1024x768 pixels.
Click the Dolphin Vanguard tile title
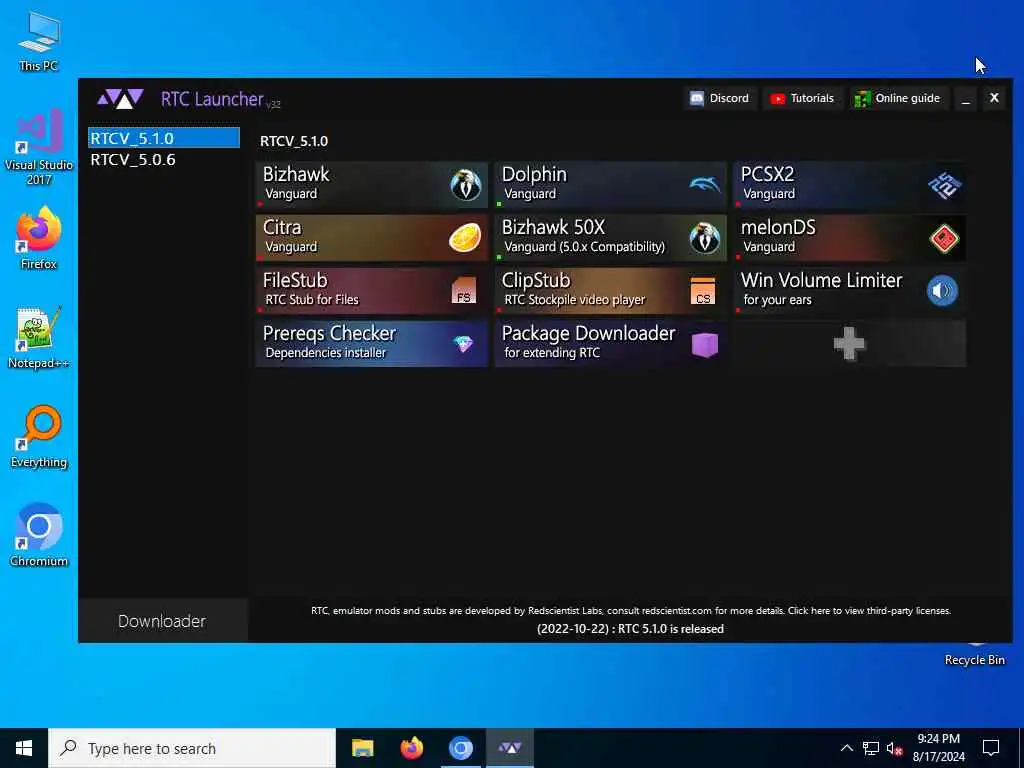pyautogui.click(x=534, y=174)
